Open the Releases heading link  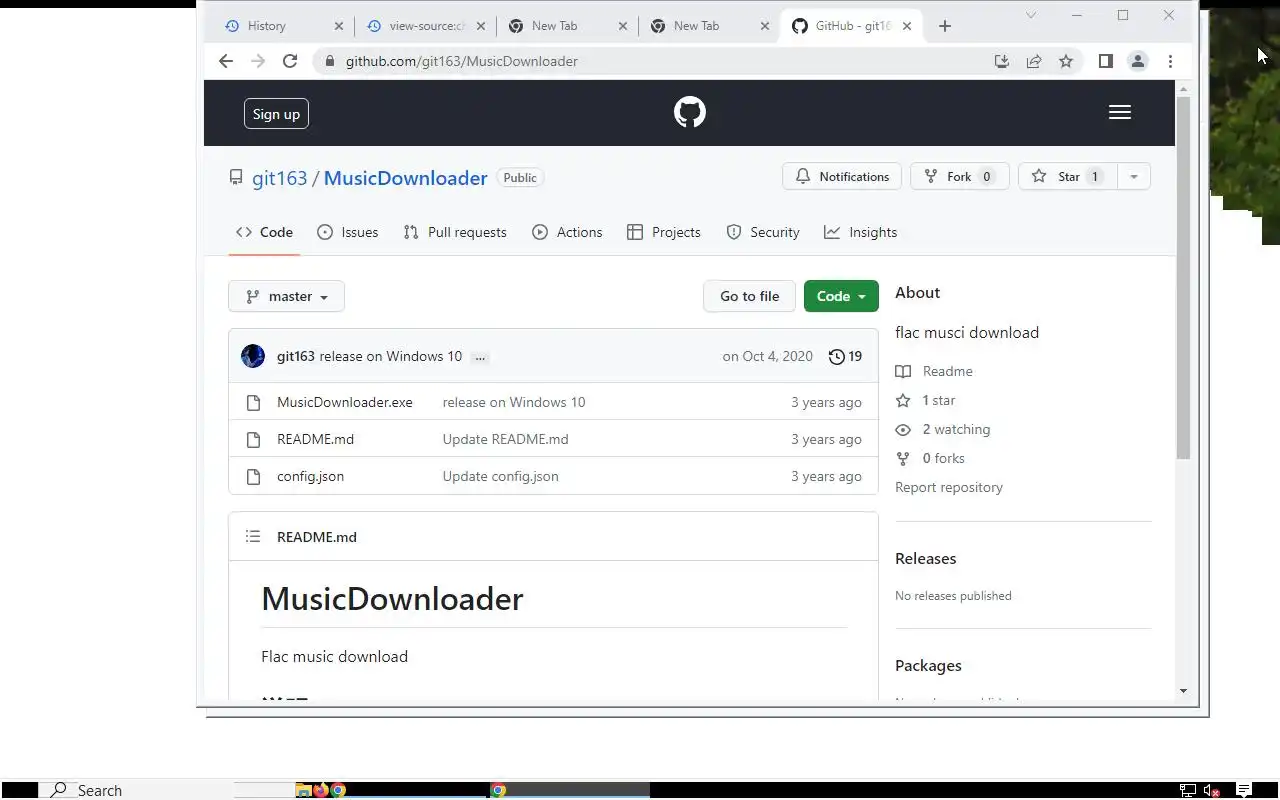coord(925,558)
